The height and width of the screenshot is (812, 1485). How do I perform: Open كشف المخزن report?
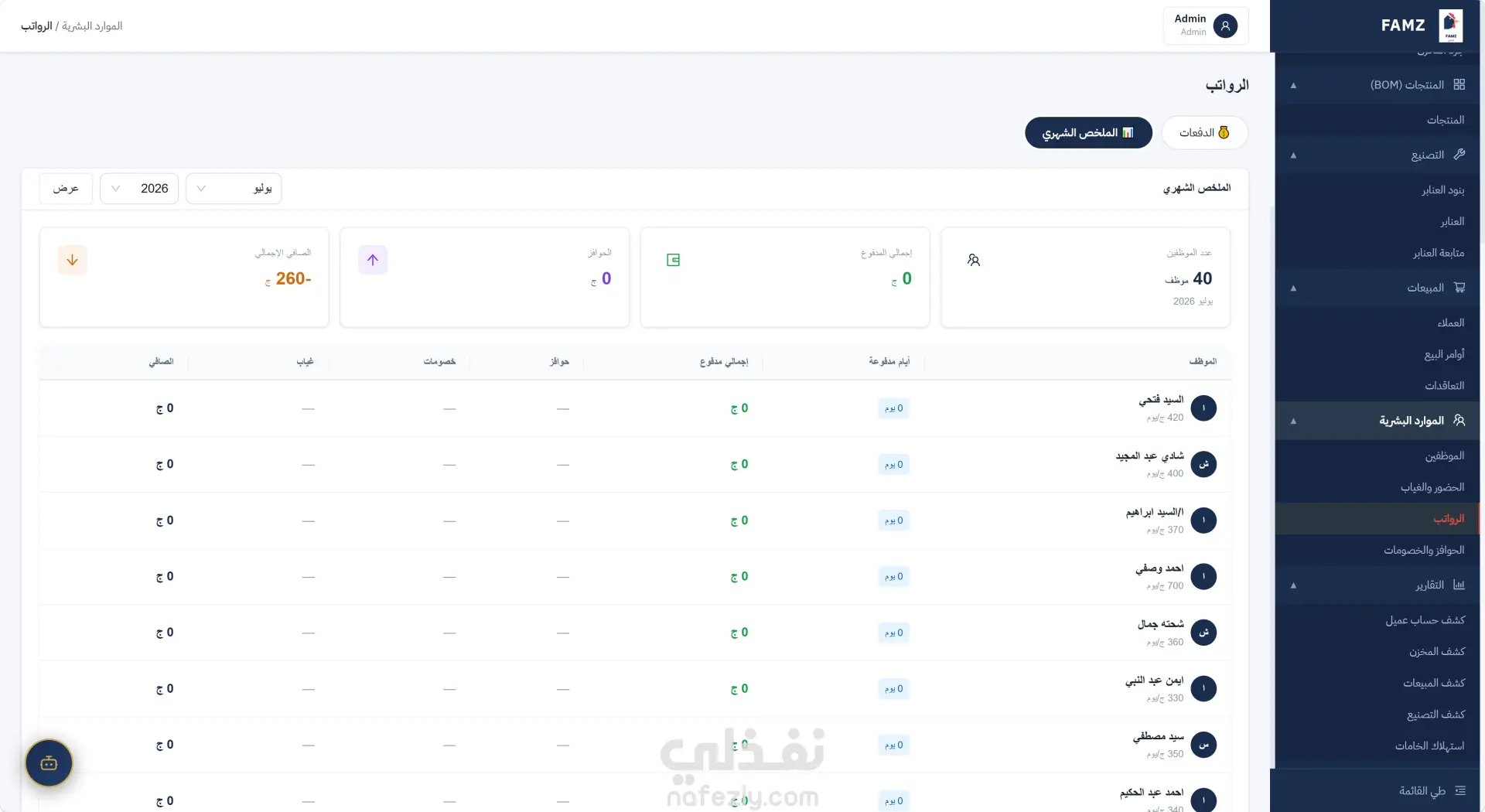pyautogui.click(x=1436, y=652)
